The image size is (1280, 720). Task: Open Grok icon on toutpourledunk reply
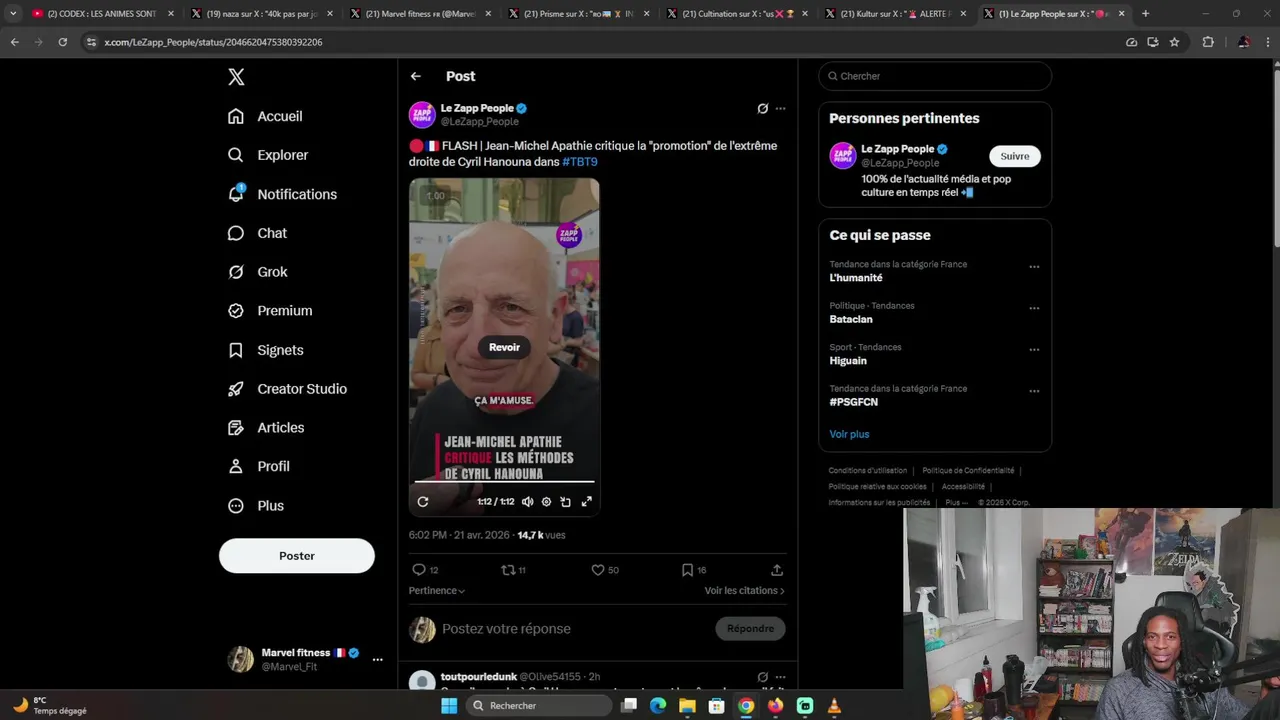pyautogui.click(x=762, y=677)
